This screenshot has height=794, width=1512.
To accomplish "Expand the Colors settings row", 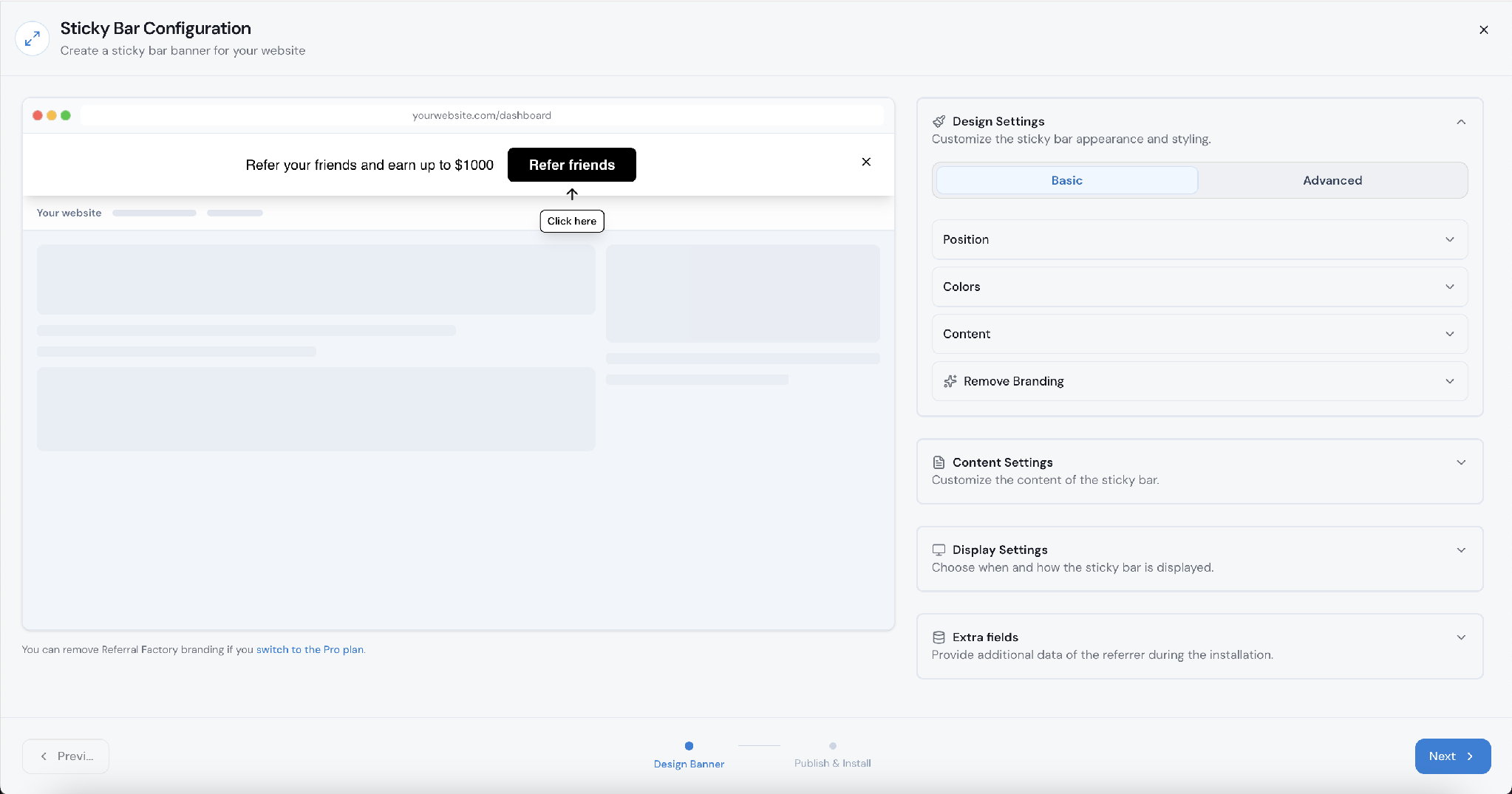I will coord(1199,287).
